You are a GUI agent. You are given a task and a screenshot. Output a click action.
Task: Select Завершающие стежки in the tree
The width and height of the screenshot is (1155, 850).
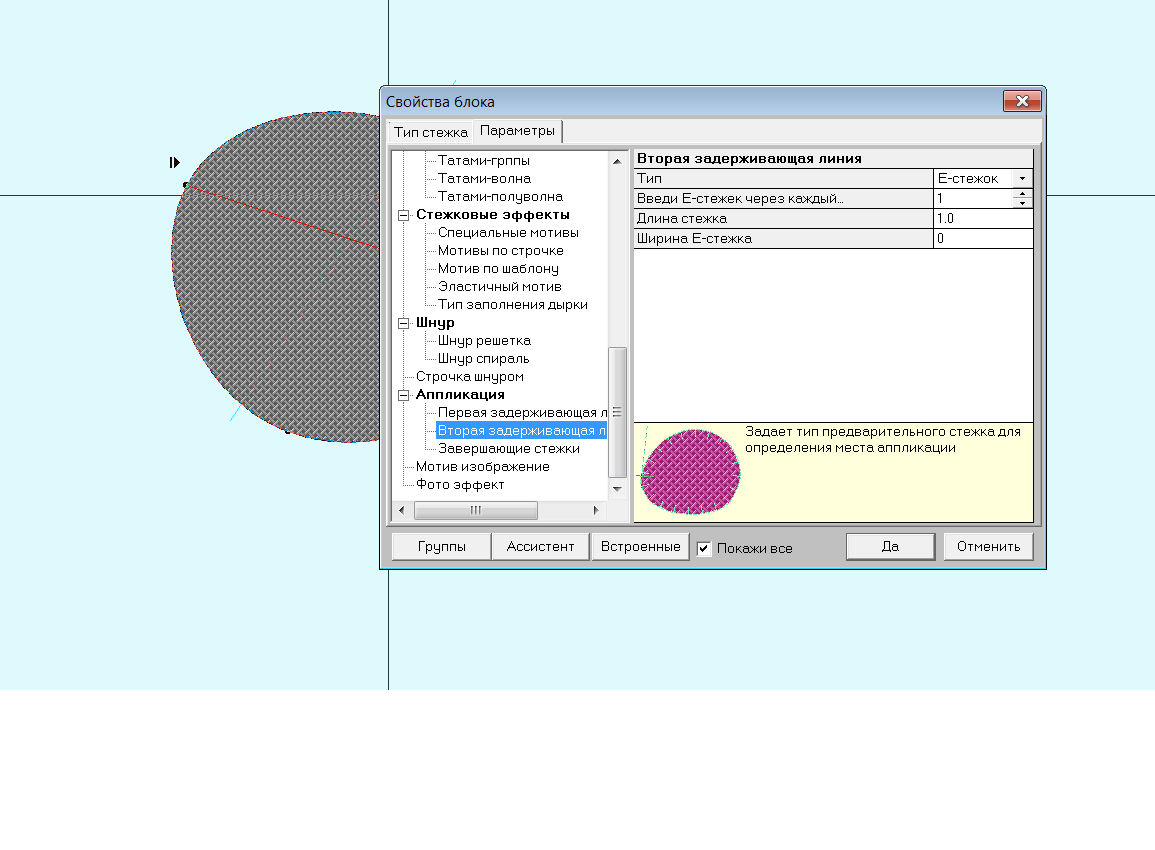[x=508, y=449]
